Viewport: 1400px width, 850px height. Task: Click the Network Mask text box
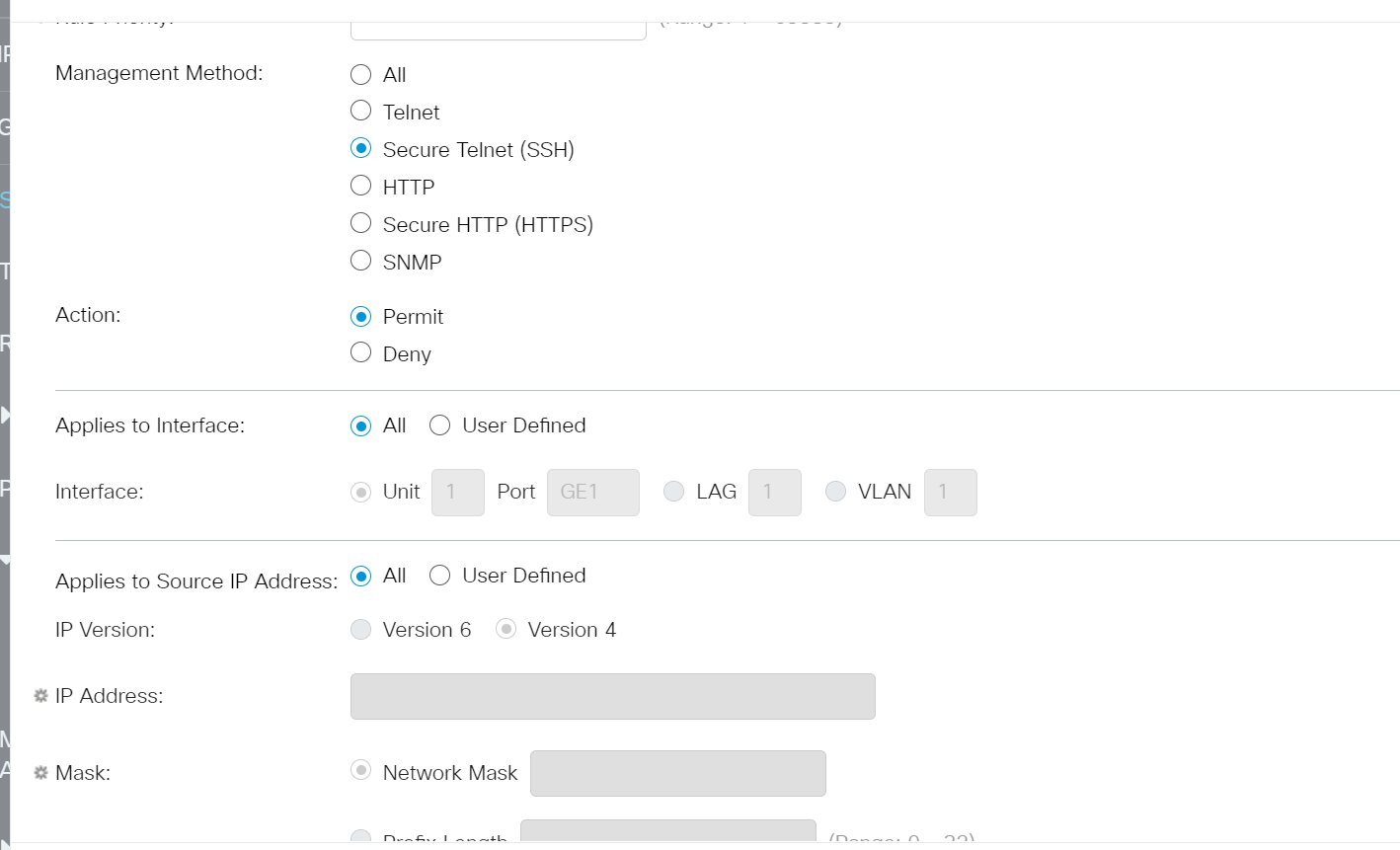tap(677, 773)
